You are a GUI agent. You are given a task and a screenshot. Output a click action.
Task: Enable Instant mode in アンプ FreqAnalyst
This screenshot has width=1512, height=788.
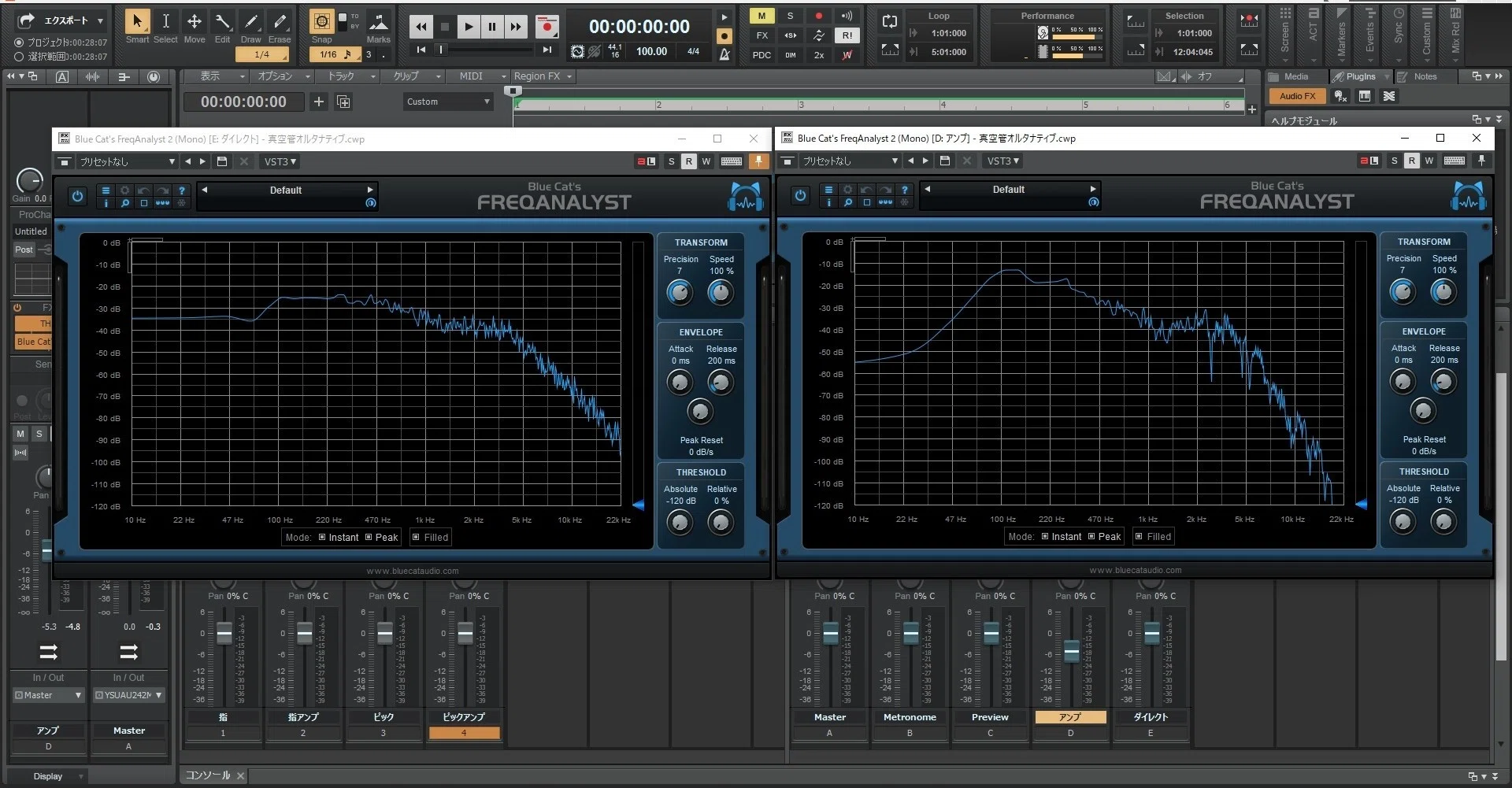click(x=1062, y=537)
